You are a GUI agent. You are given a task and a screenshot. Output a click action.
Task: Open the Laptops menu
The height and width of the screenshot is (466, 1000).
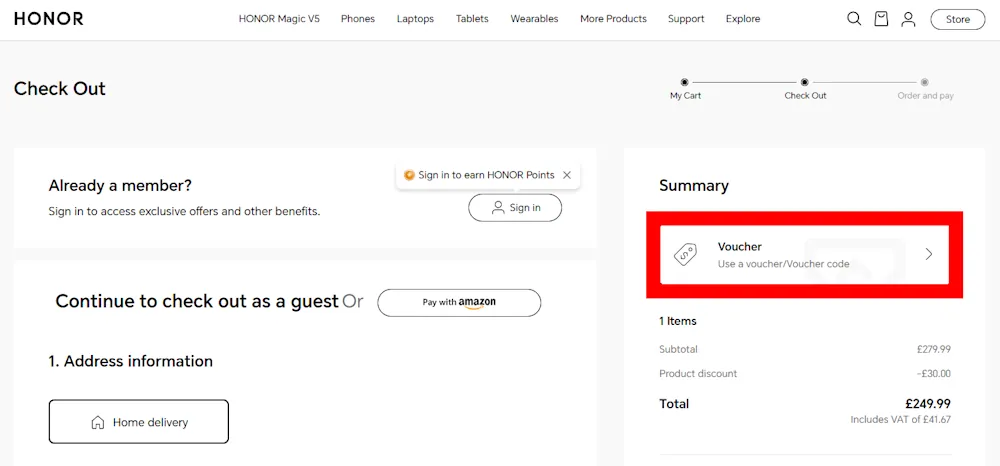(415, 19)
